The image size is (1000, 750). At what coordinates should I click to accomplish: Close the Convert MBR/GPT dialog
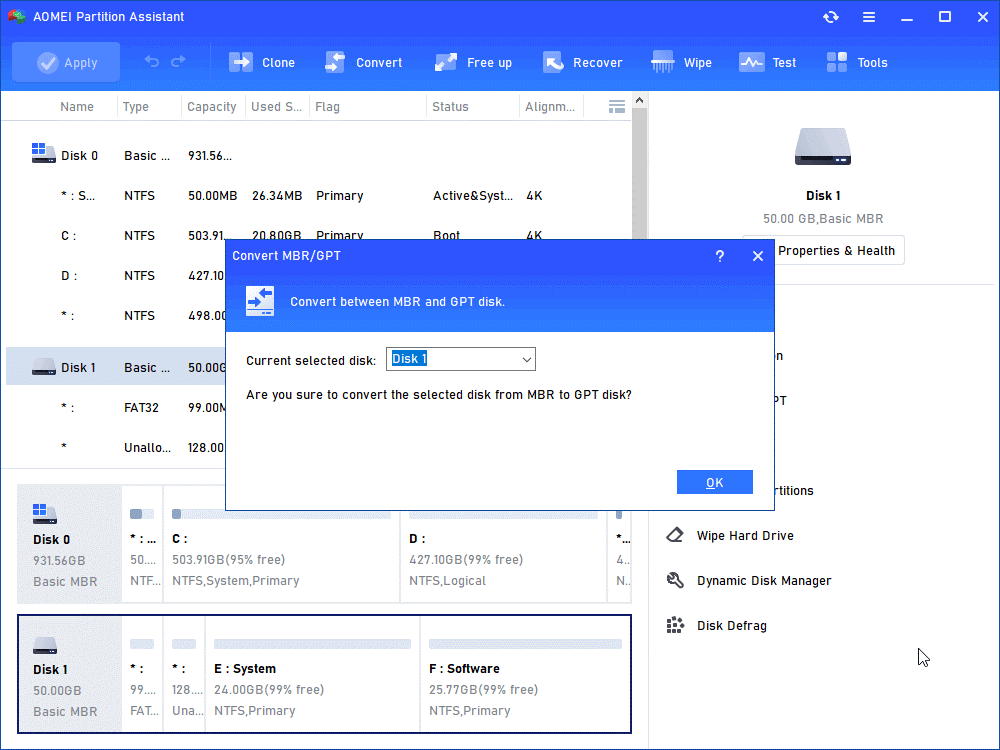click(758, 256)
